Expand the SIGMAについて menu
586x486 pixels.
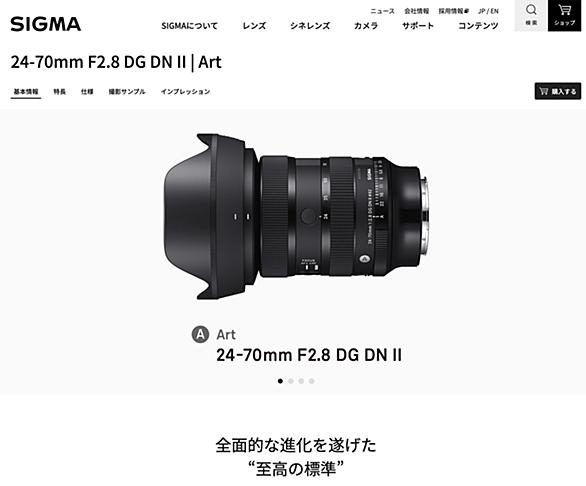pyautogui.click(x=189, y=26)
